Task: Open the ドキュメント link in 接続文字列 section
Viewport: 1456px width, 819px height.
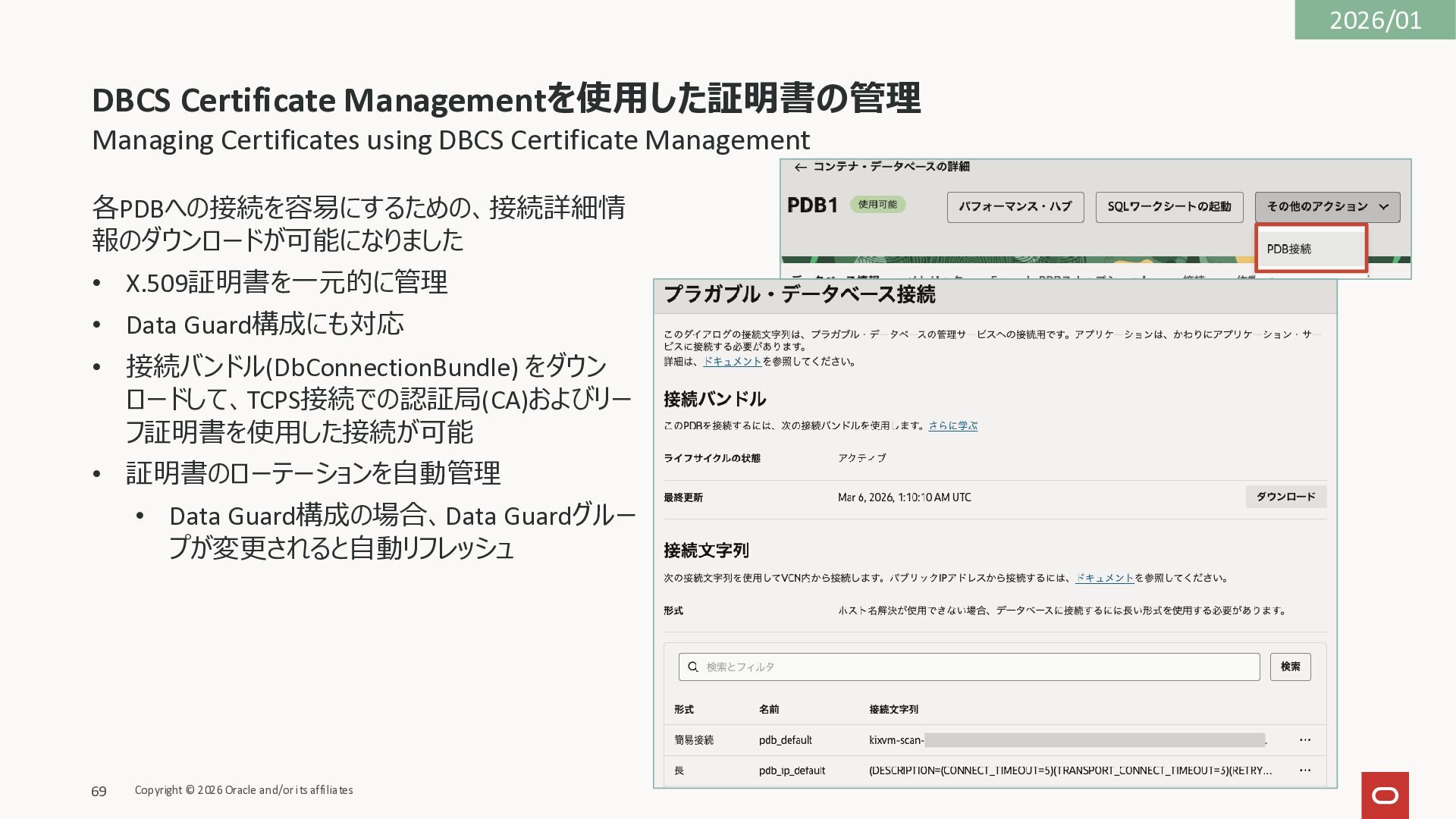Action: (x=1104, y=578)
